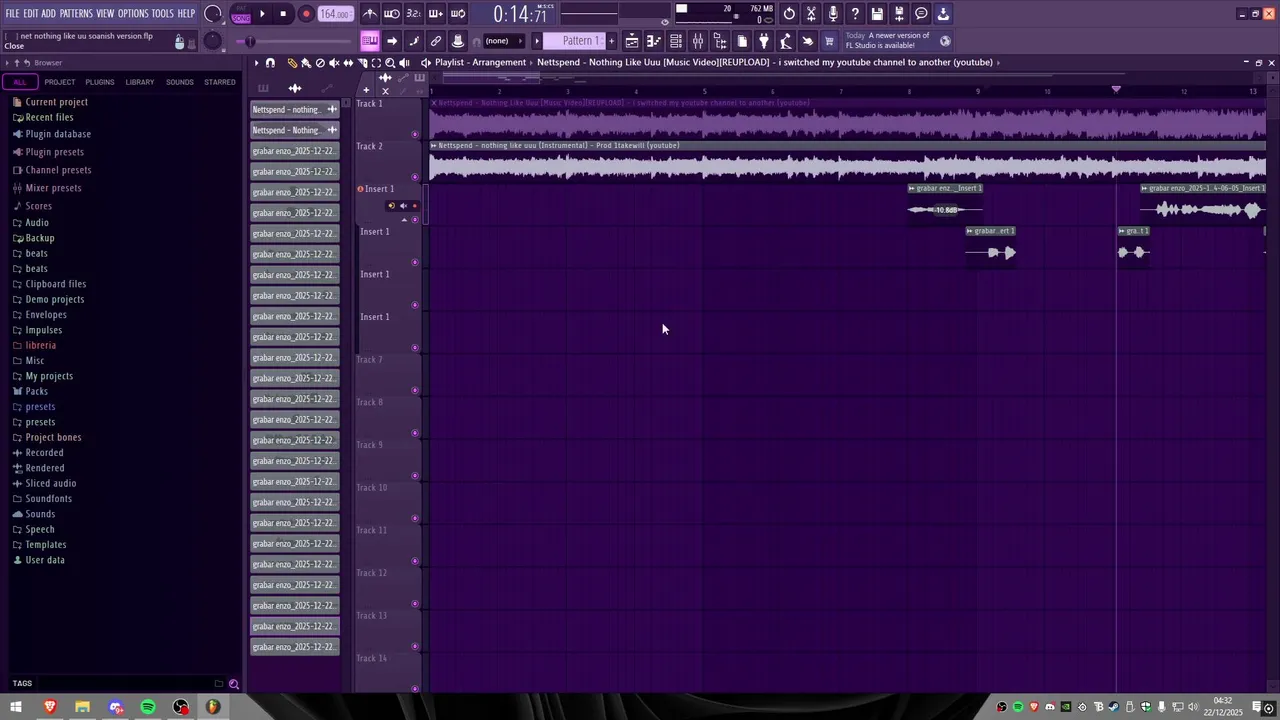Open the snap (none) dropdown
The image size is (1280, 720).
coord(503,41)
